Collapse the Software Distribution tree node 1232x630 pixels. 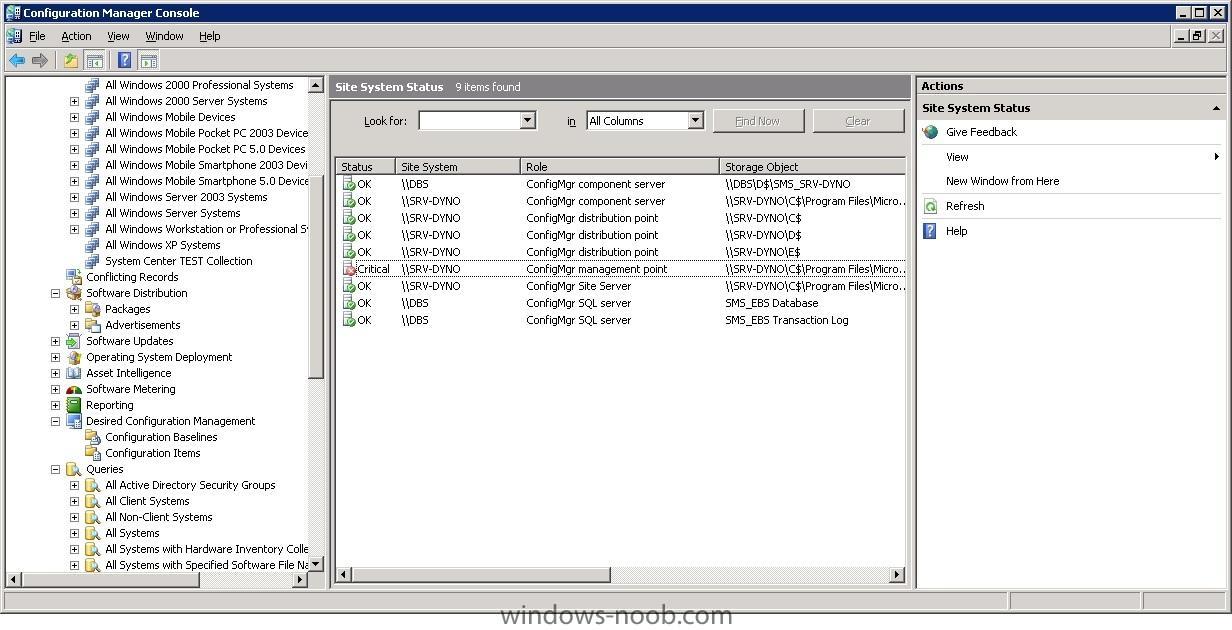[x=55, y=293]
